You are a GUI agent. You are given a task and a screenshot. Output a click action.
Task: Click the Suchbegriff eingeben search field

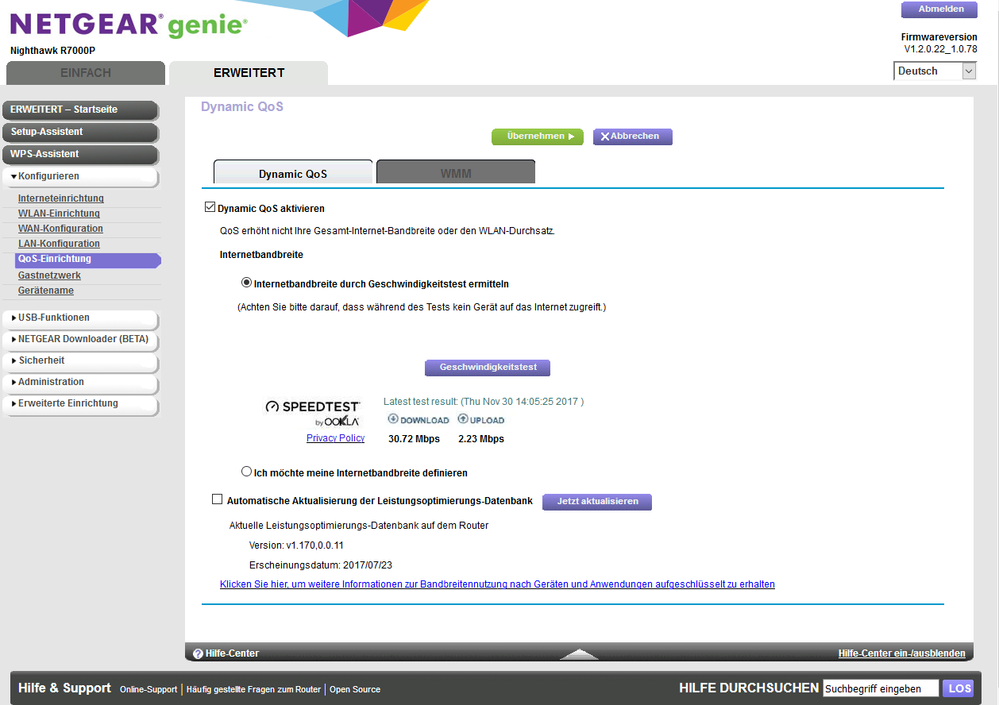(880, 688)
